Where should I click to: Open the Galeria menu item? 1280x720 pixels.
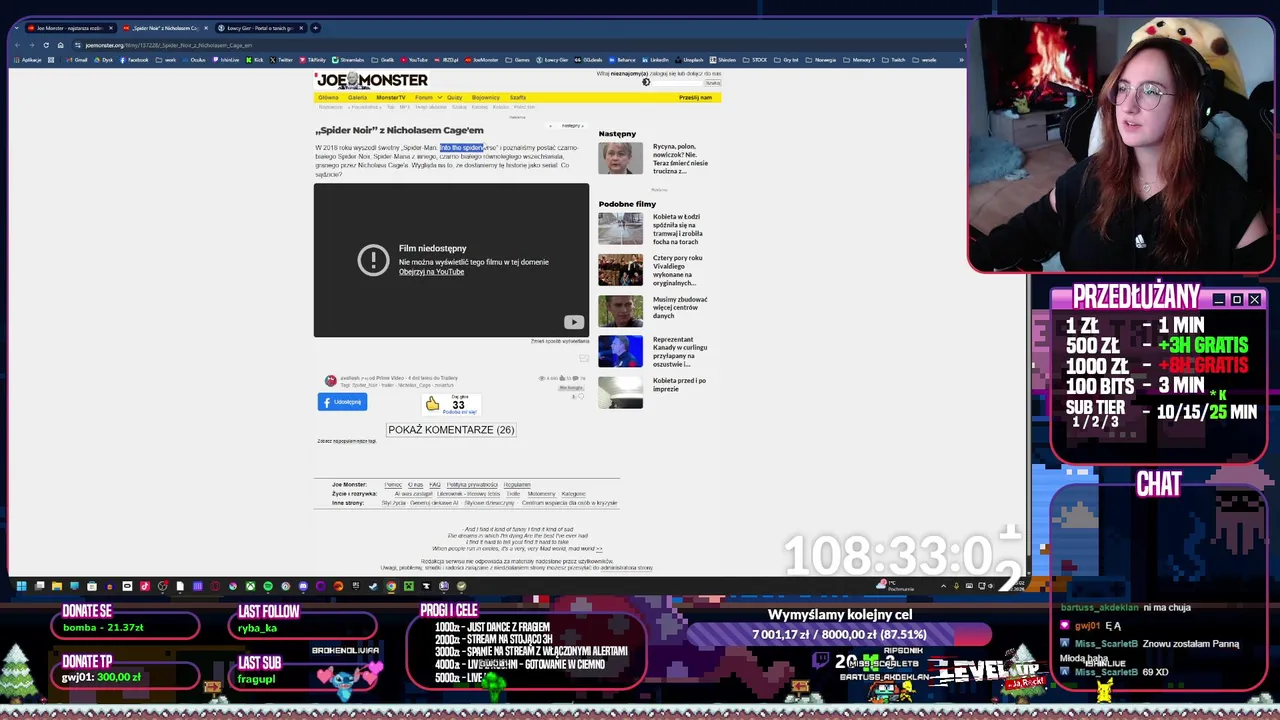tap(357, 98)
